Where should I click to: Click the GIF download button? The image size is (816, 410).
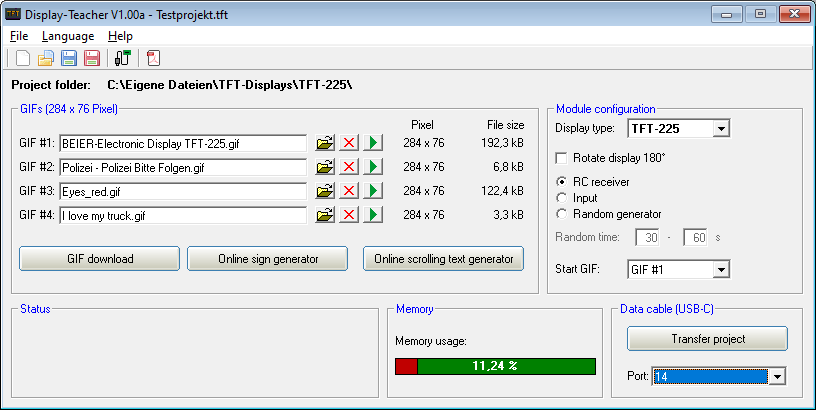pyautogui.click(x=100, y=259)
